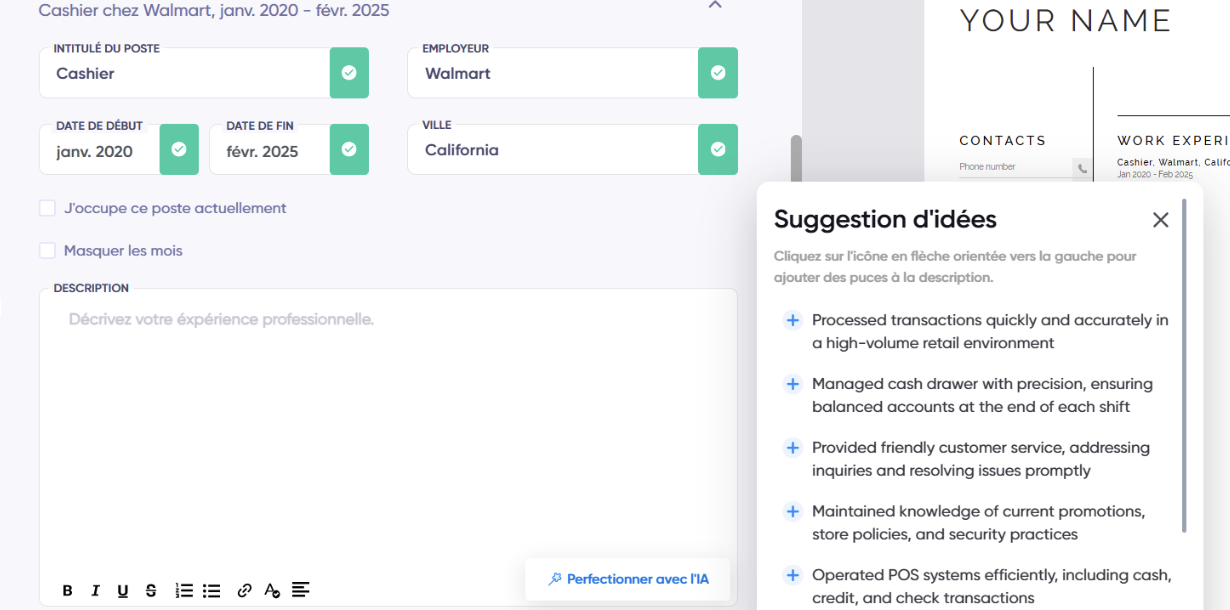Image resolution: width=1230 pixels, height=610 pixels.
Task: Open the text alignment options
Action: point(300,590)
